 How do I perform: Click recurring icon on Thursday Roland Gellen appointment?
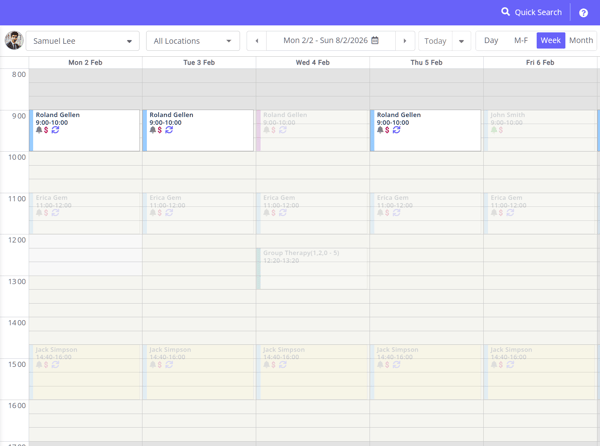(397, 130)
